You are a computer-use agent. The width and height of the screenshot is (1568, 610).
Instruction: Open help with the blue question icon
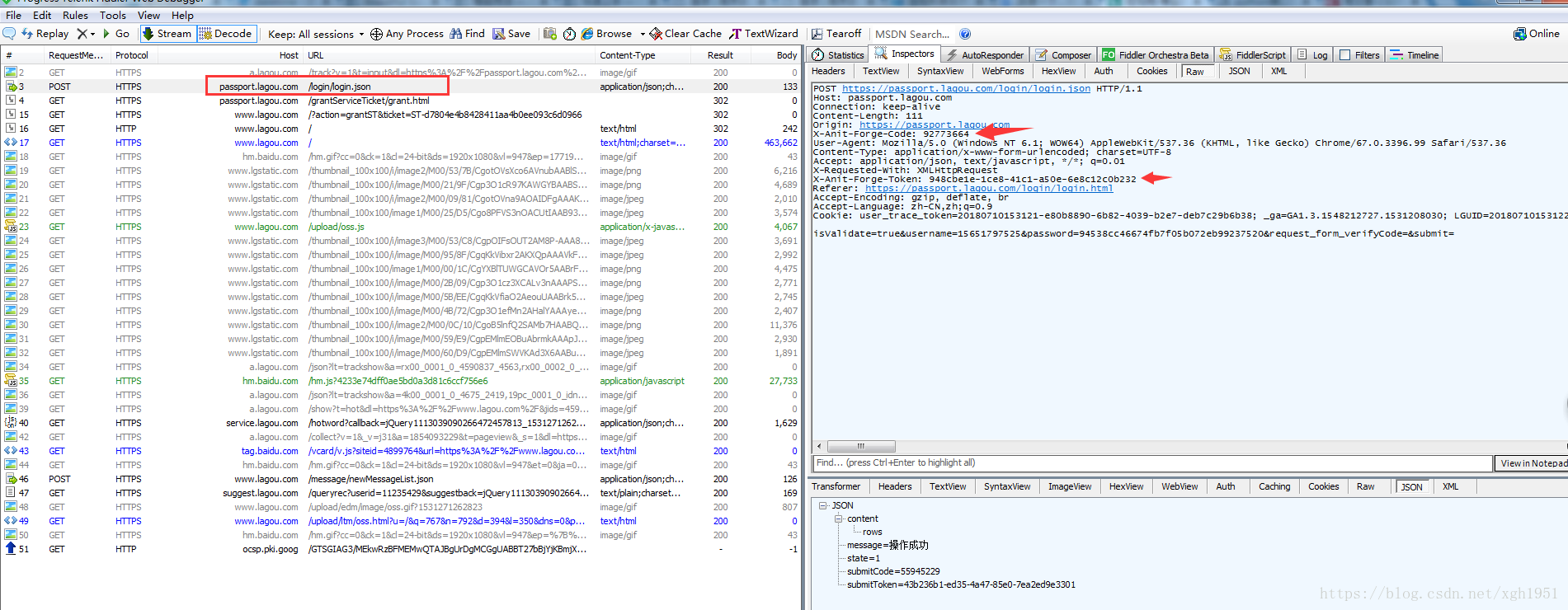[965, 34]
